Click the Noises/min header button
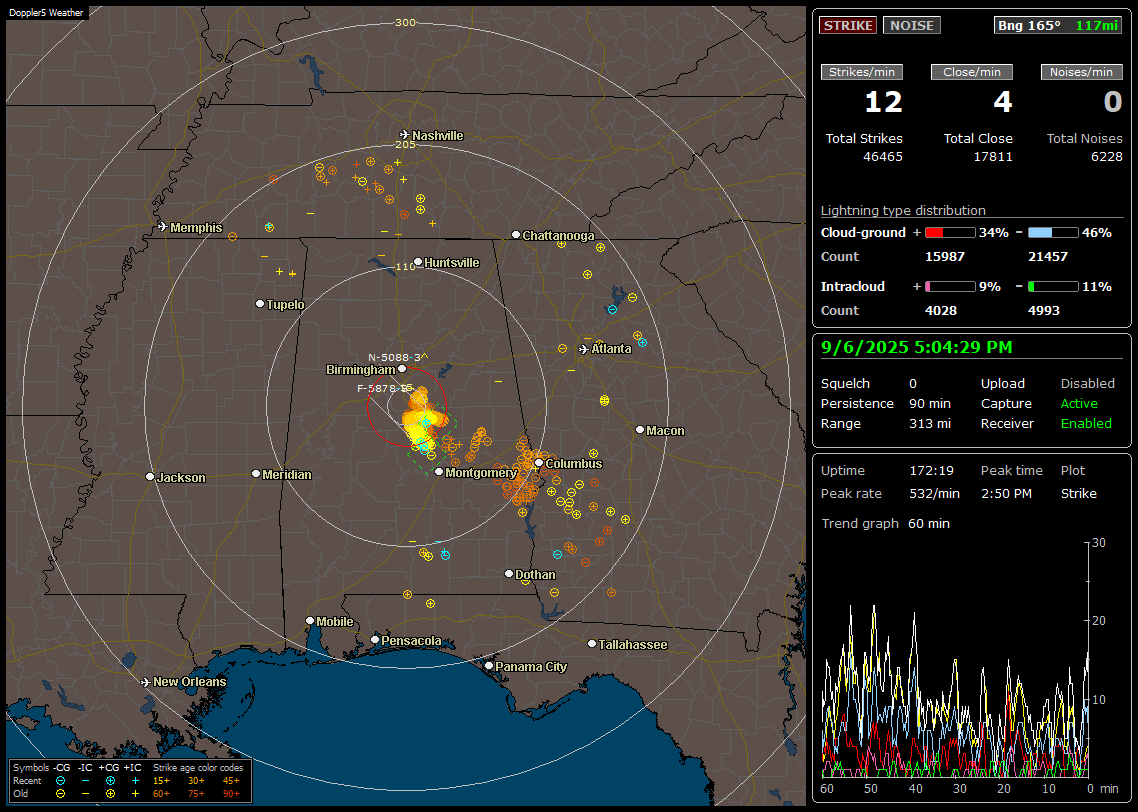 [1081, 72]
